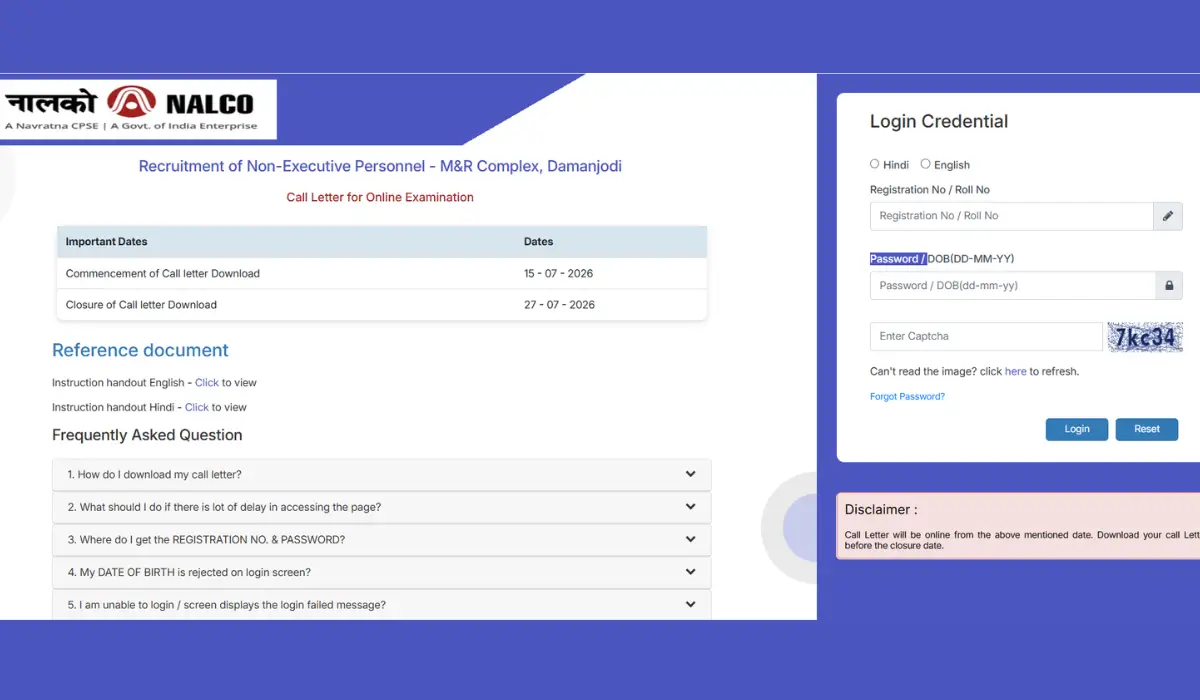Focus the Password / DOB input field
The height and width of the screenshot is (700, 1200).
point(1012,286)
